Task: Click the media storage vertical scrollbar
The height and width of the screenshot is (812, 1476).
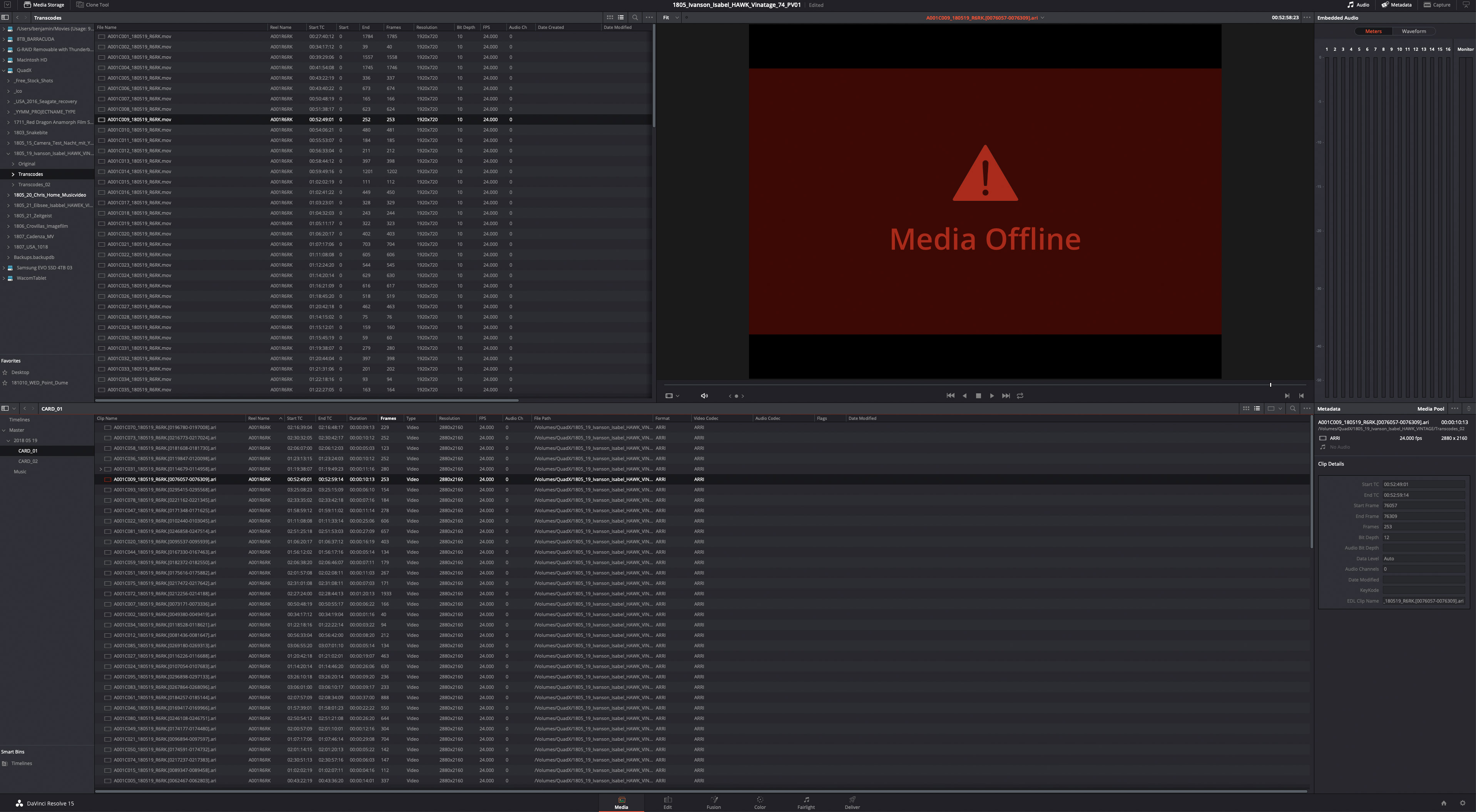Action: [x=654, y=76]
